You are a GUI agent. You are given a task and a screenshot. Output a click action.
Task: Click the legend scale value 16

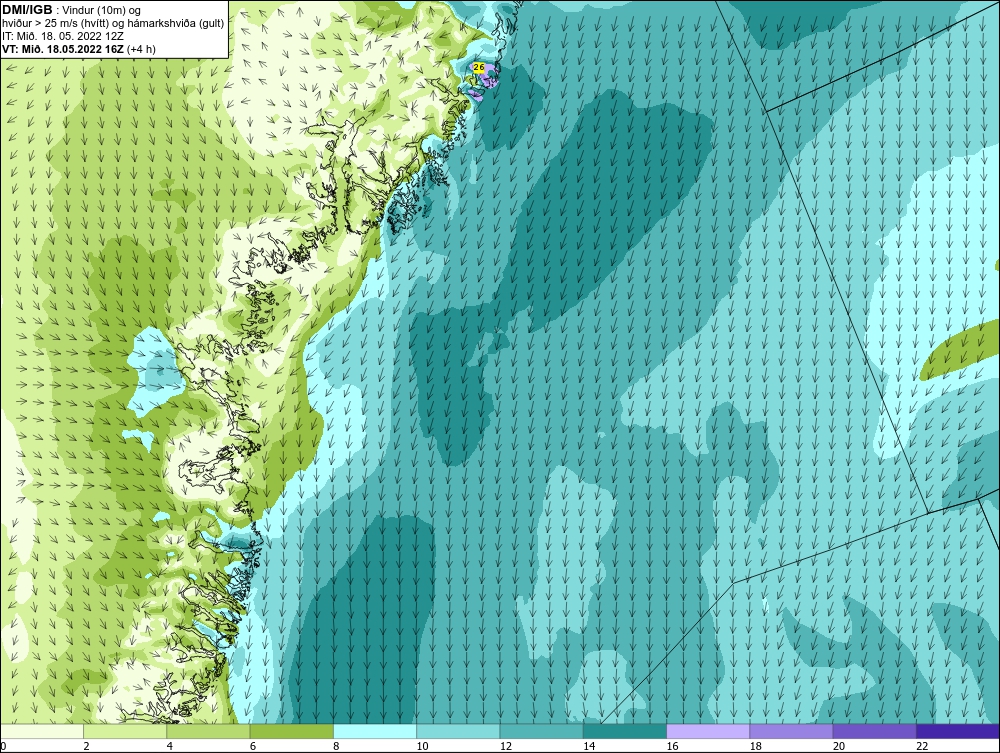click(672, 746)
